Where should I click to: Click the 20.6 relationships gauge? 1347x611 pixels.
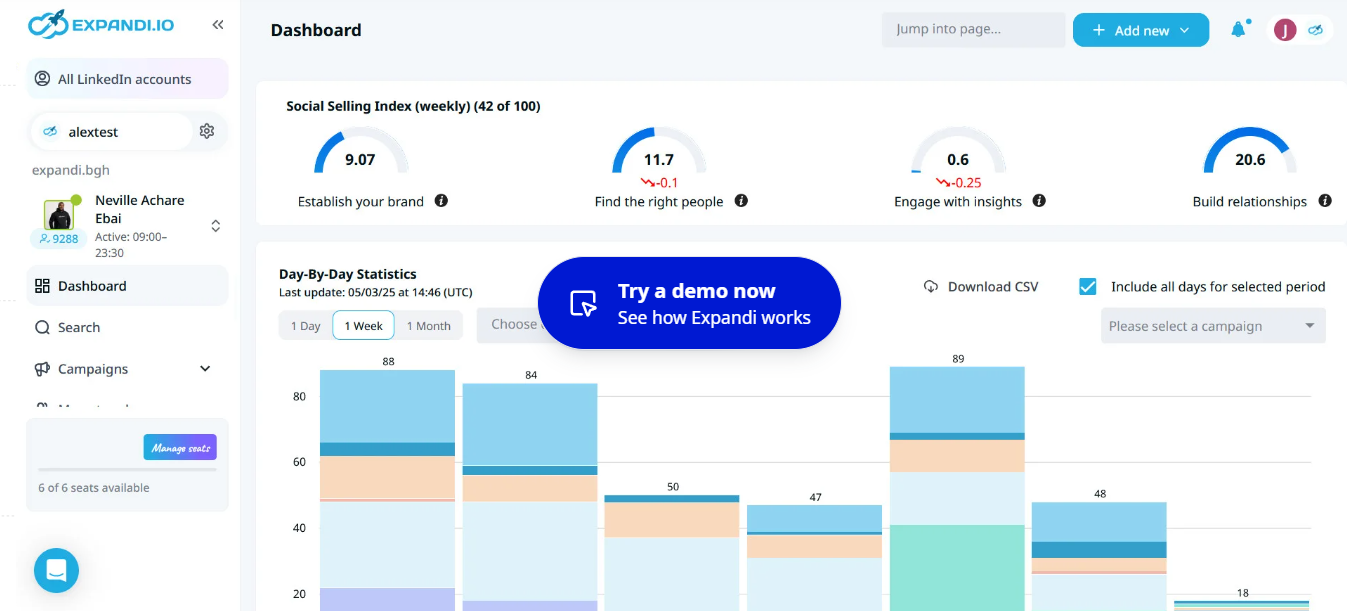[x=1250, y=151]
